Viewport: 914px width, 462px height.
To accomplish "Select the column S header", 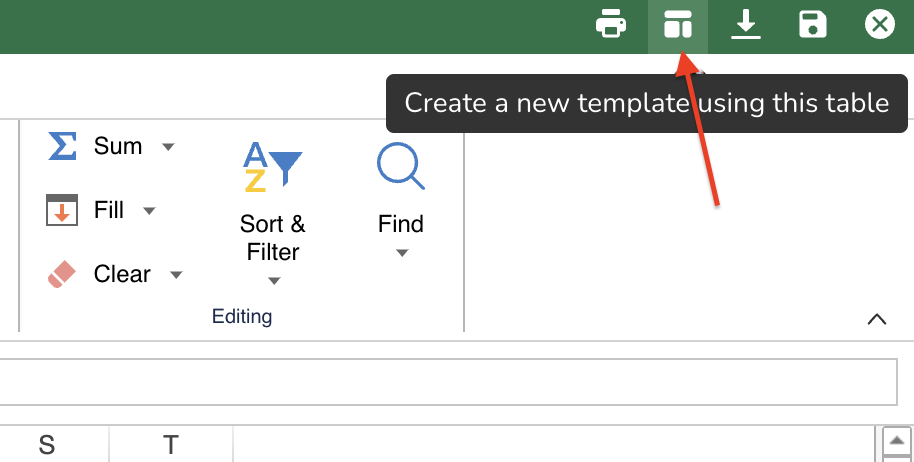I will click(x=47, y=445).
